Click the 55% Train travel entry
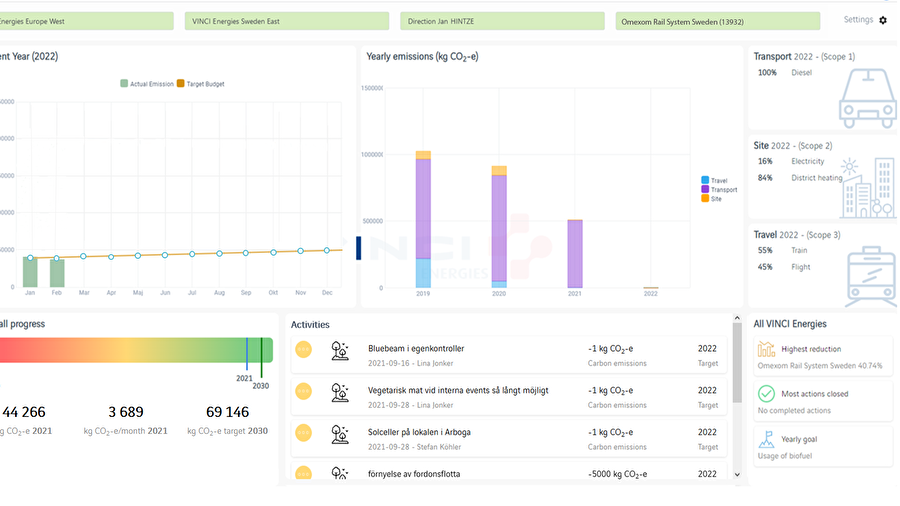The width and height of the screenshot is (900, 506). pos(782,250)
